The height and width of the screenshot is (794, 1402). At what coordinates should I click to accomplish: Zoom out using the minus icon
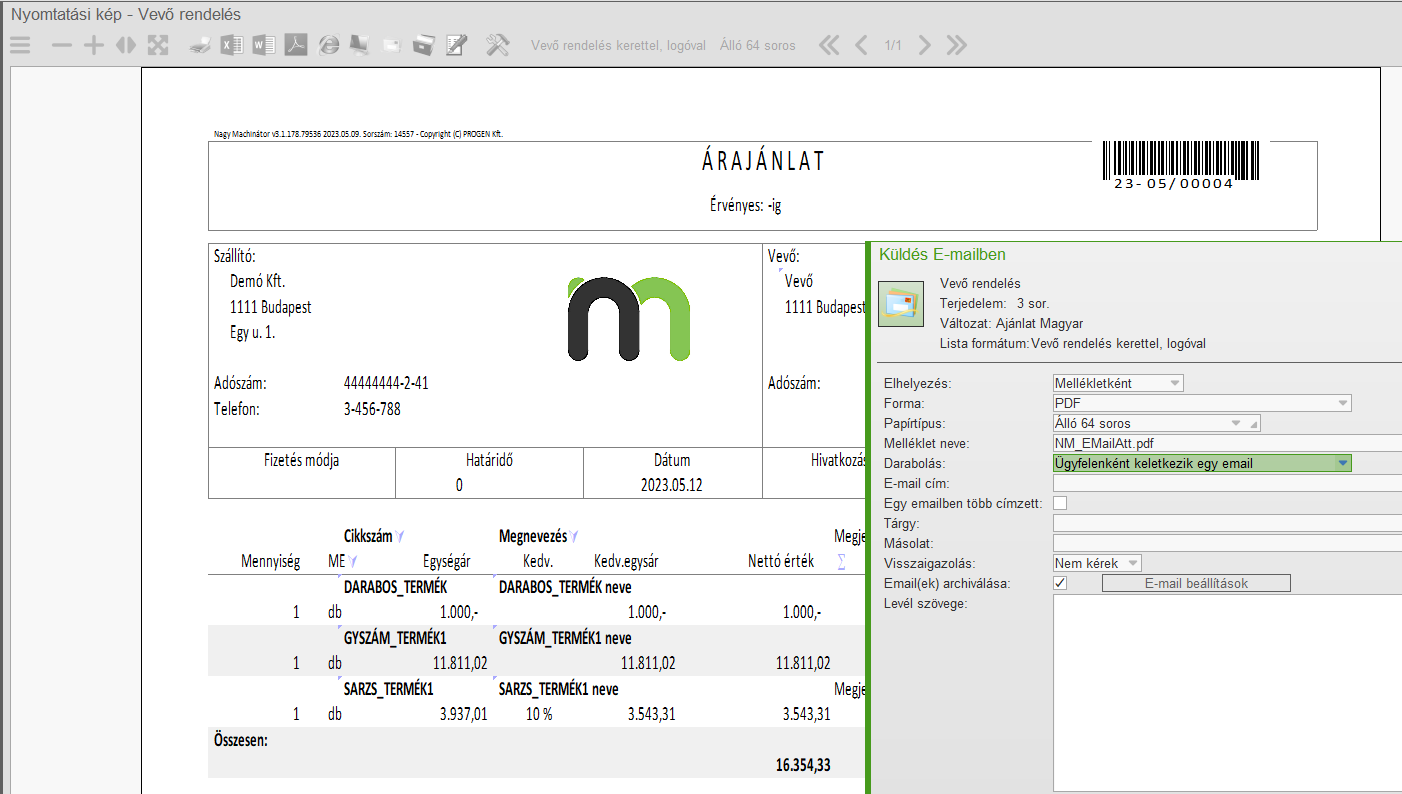coord(62,45)
